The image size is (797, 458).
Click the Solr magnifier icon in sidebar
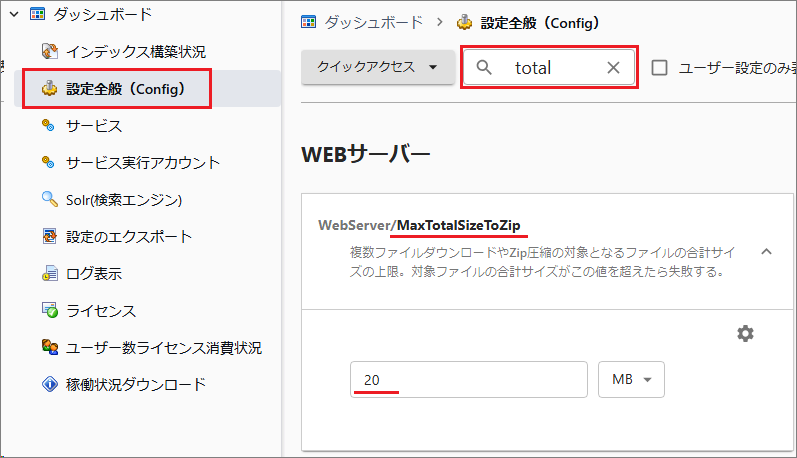coord(49,199)
